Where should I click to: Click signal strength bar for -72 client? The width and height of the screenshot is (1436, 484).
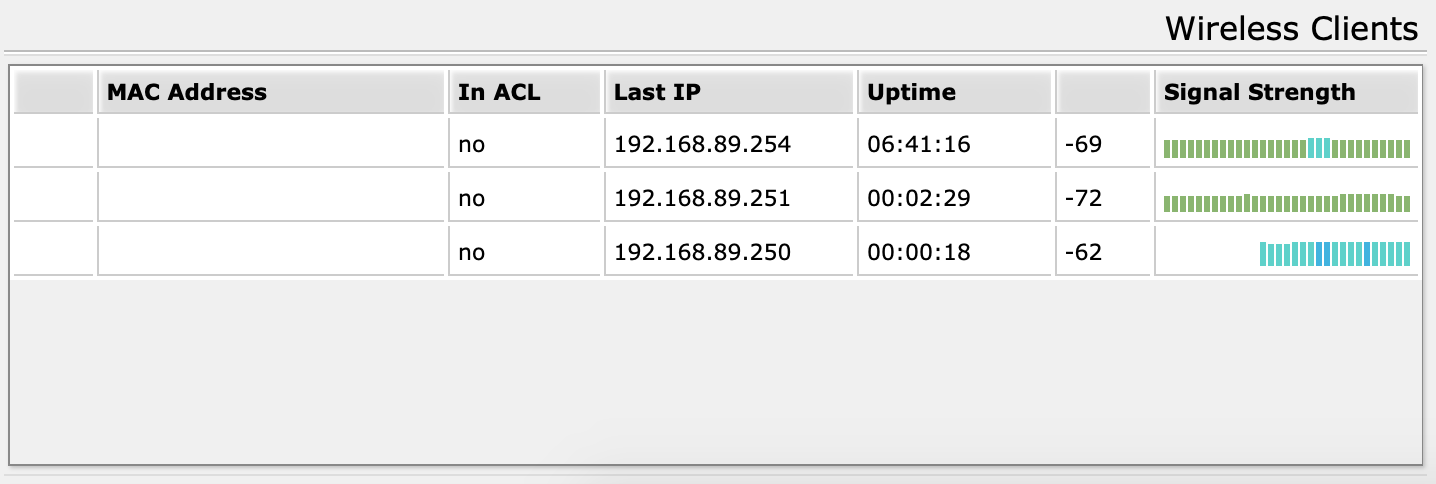point(1287,203)
